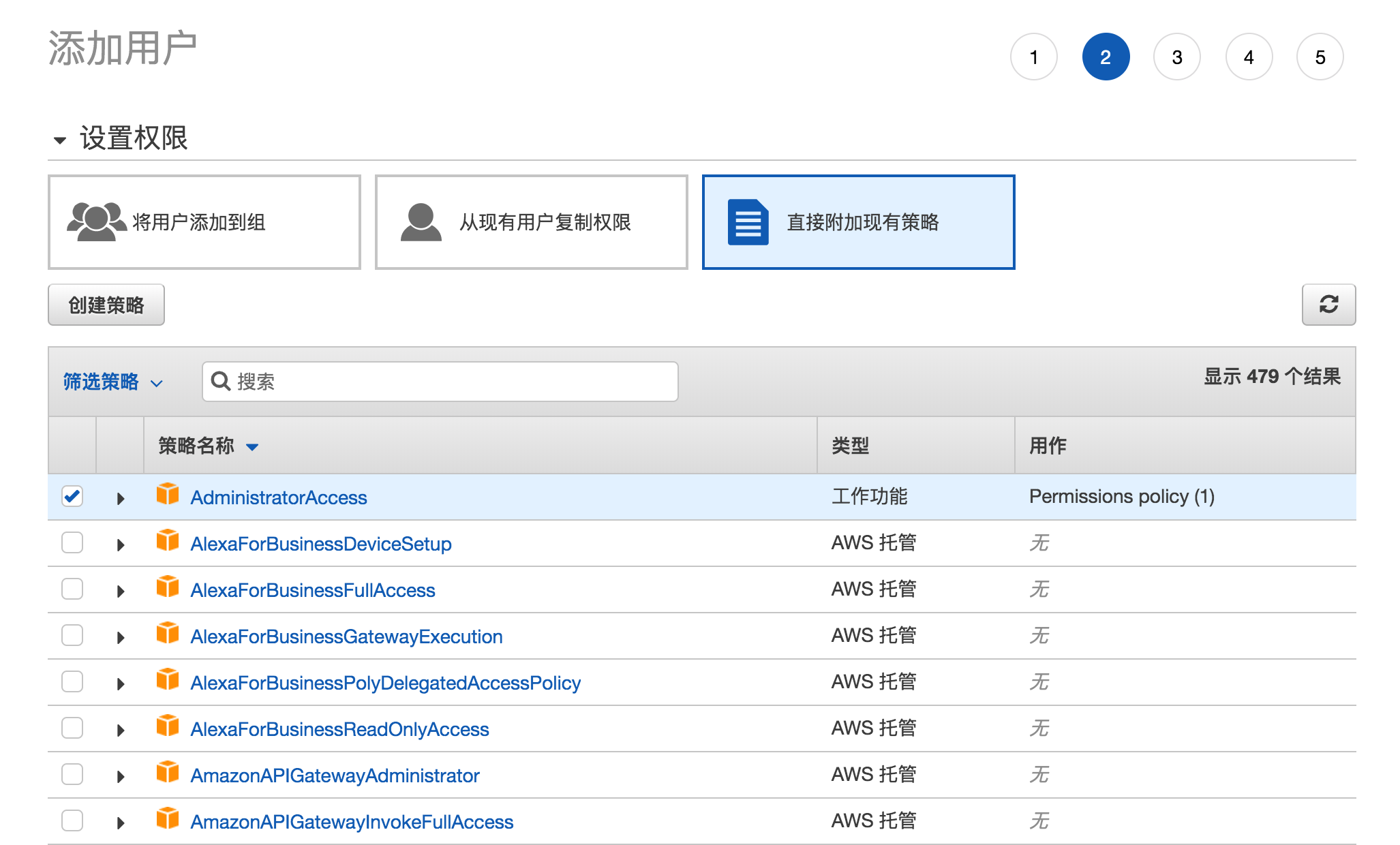The width and height of the screenshot is (1400, 845).
Task: Click the orange box icon beside AmazonAPIGatewayAdministrator
Action: (167, 772)
